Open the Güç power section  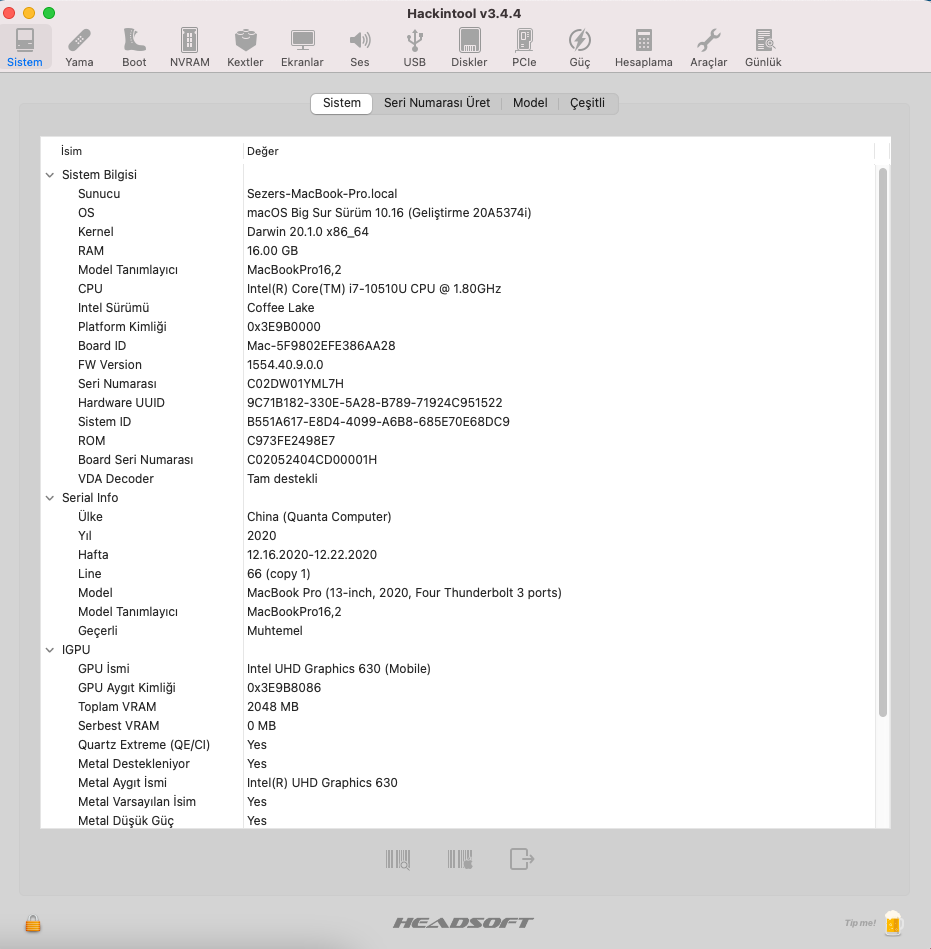tap(579, 48)
